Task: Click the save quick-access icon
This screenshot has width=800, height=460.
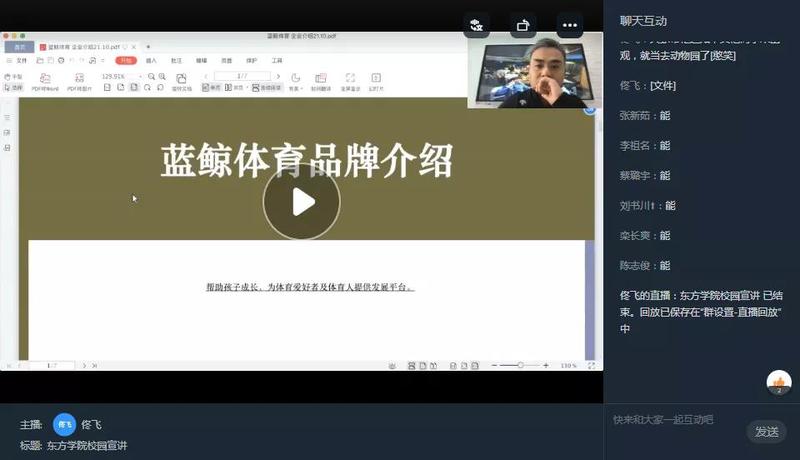Action: click(x=51, y=60)
